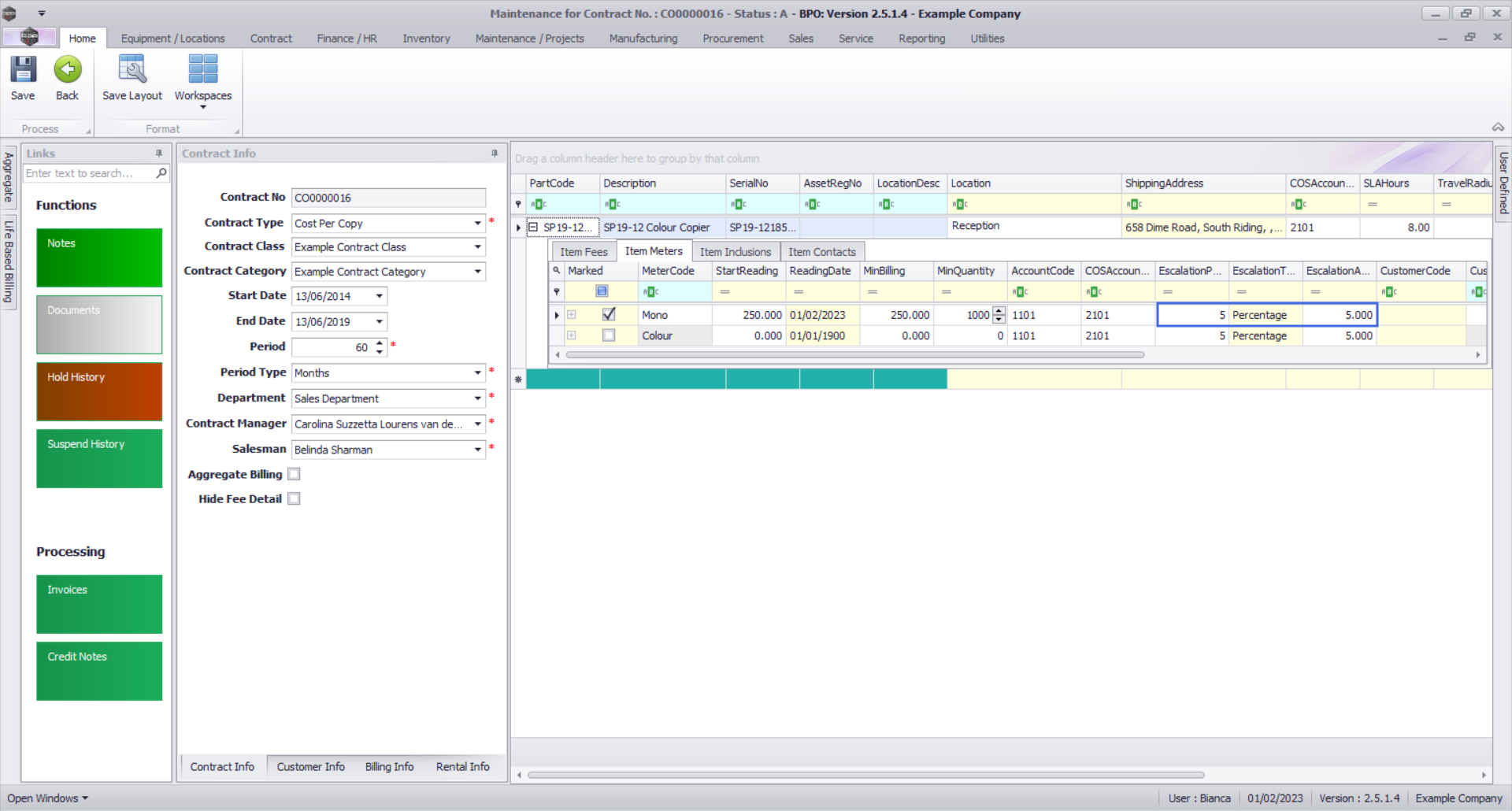Click the Hold History tile
This screenshot has width=1512, height=811.
click(x=99, y=391)
